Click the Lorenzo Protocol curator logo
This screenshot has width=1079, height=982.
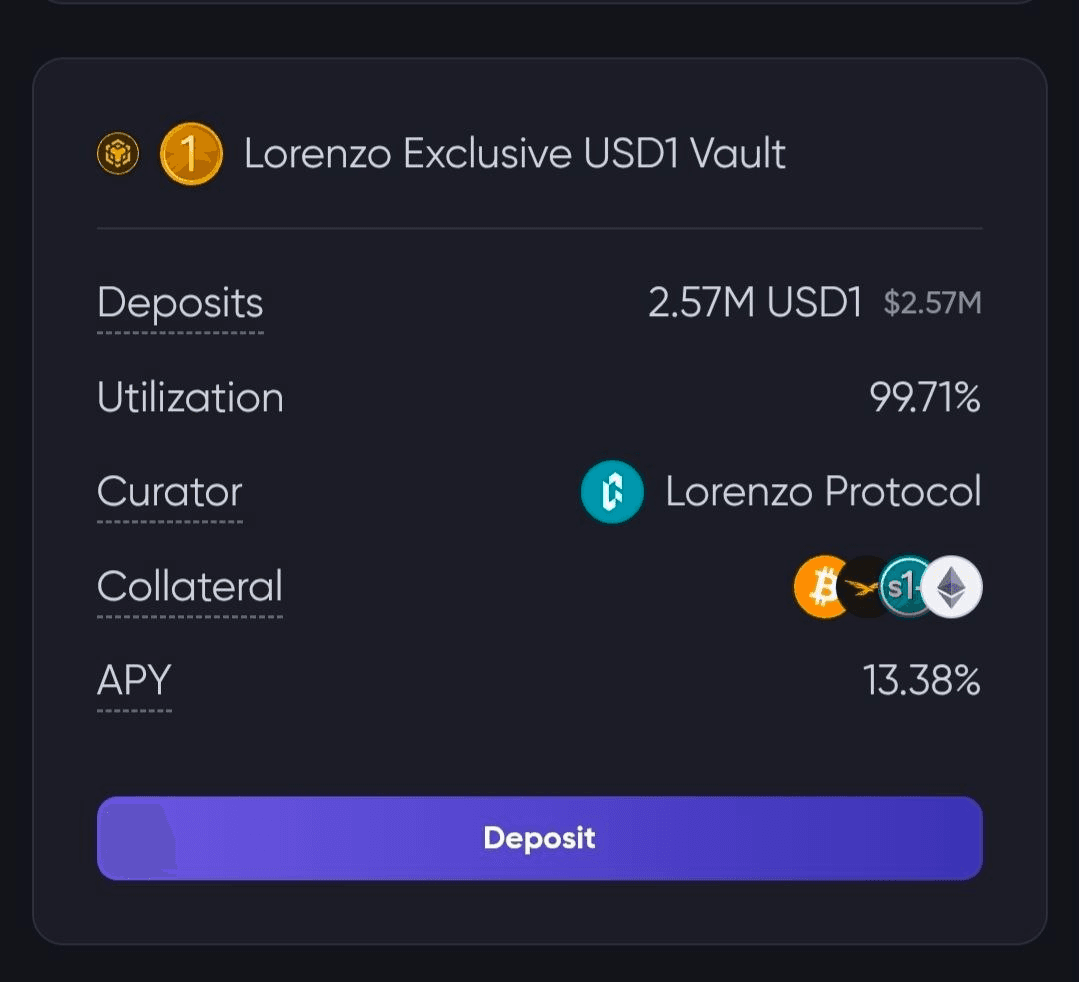point(612,491)
